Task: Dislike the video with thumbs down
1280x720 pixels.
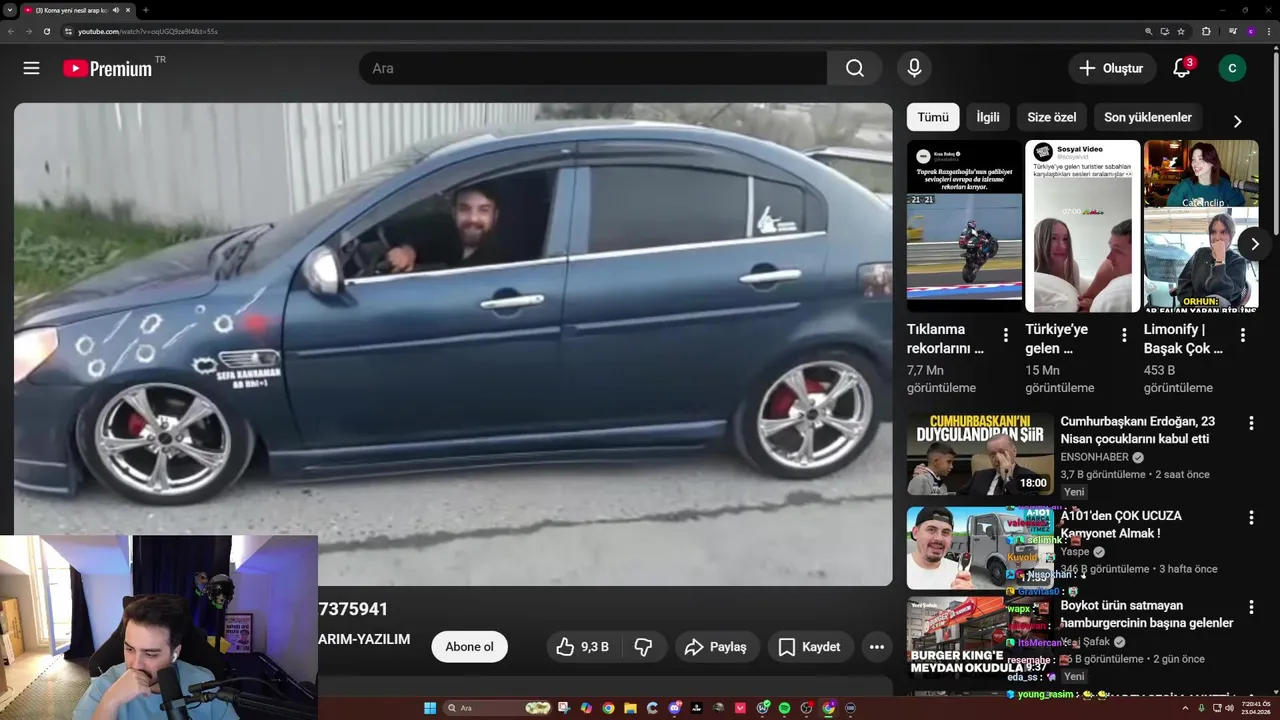Action: (643, 647)
